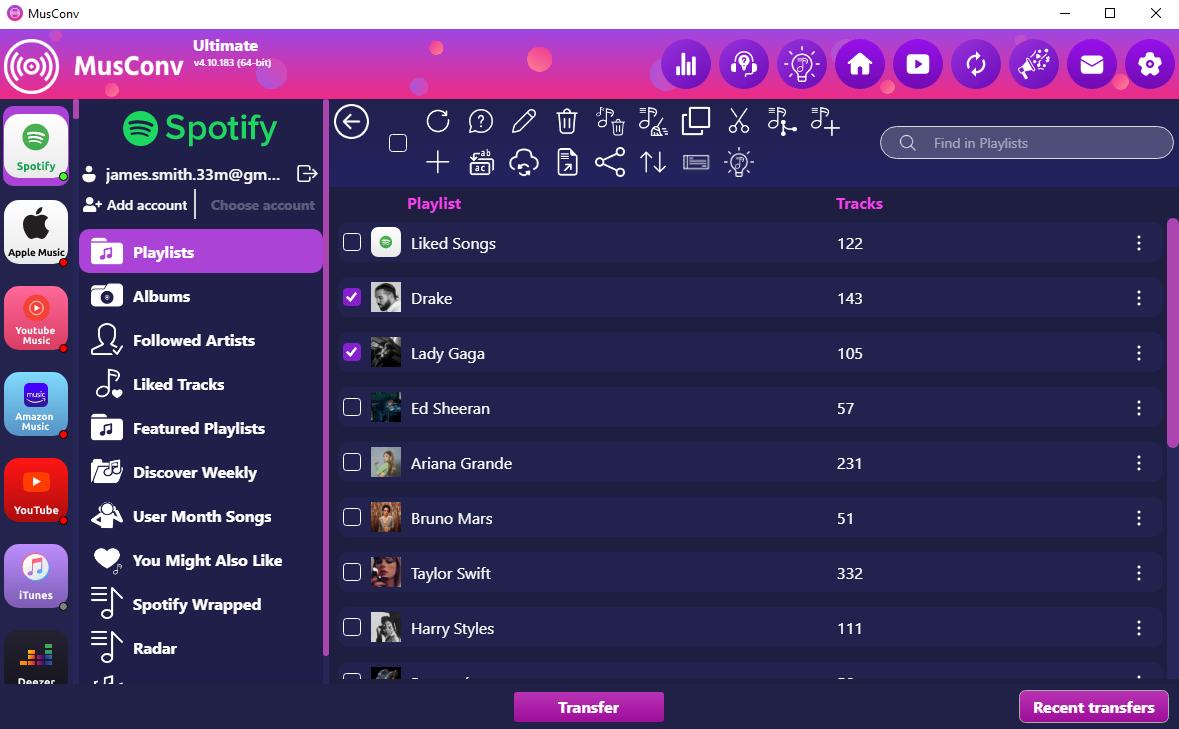Click the header sync arrows icon

976,65
